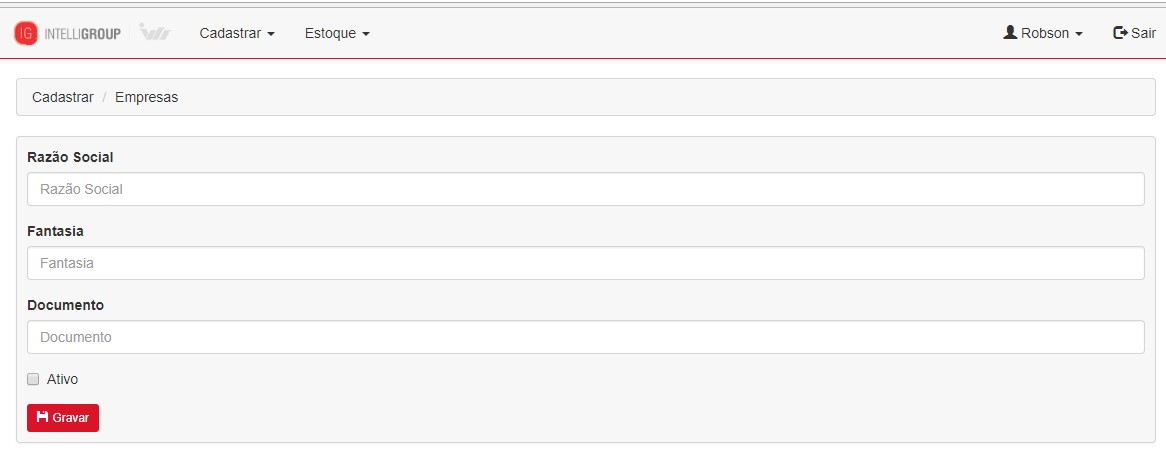1166x464 pixels.
Task: Click the grey secondary logo beside IntelliGroup
Action: pos(155,33)
